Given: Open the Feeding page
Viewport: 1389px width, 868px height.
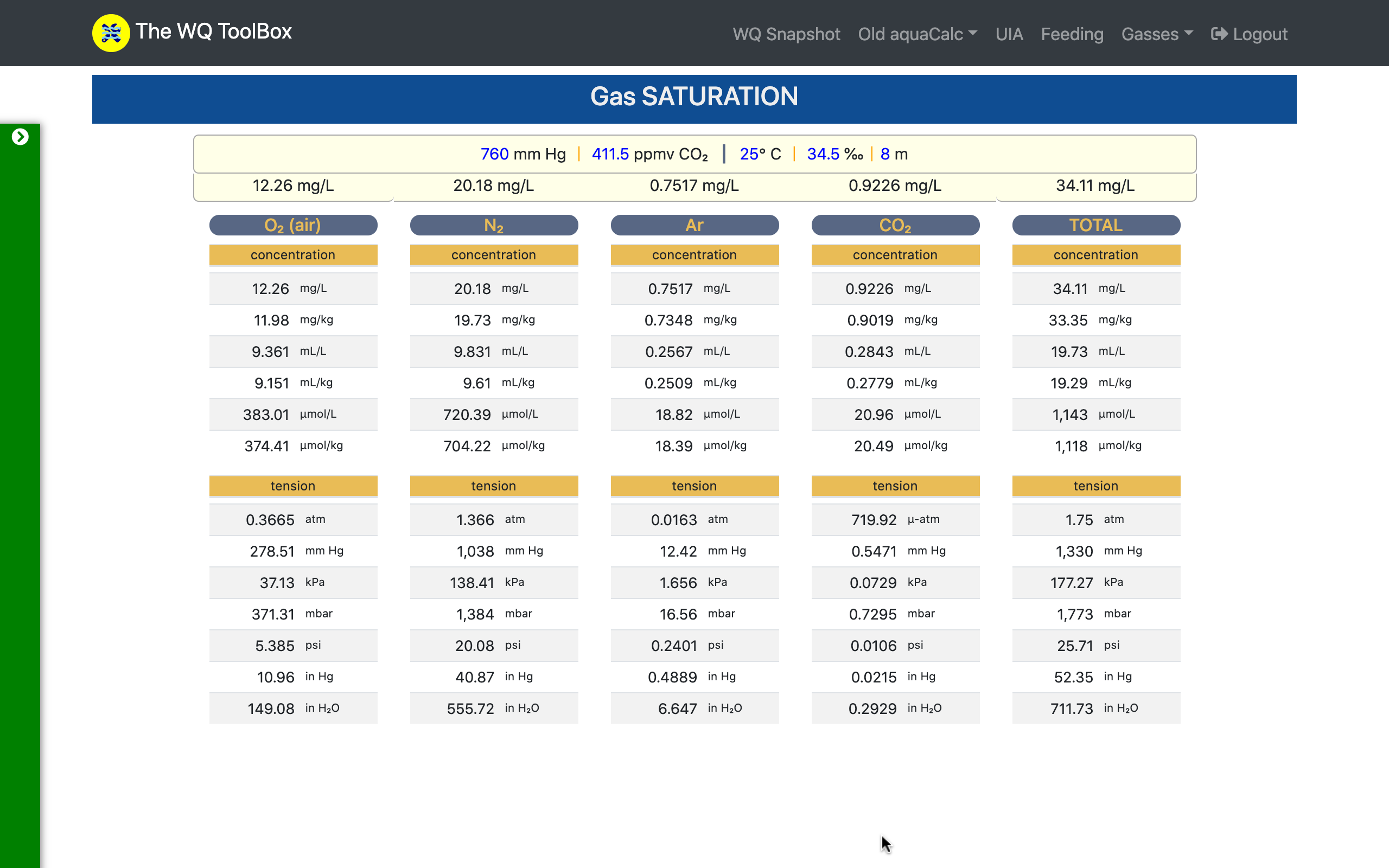Looking at the screenshot, I should 1072,34.
